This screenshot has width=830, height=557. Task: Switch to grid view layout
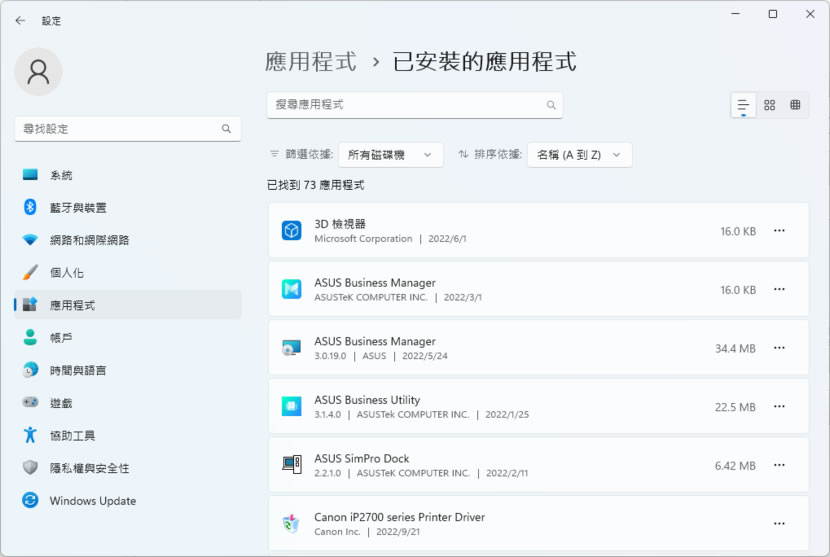pyautogui.click(x=770, y=105)
